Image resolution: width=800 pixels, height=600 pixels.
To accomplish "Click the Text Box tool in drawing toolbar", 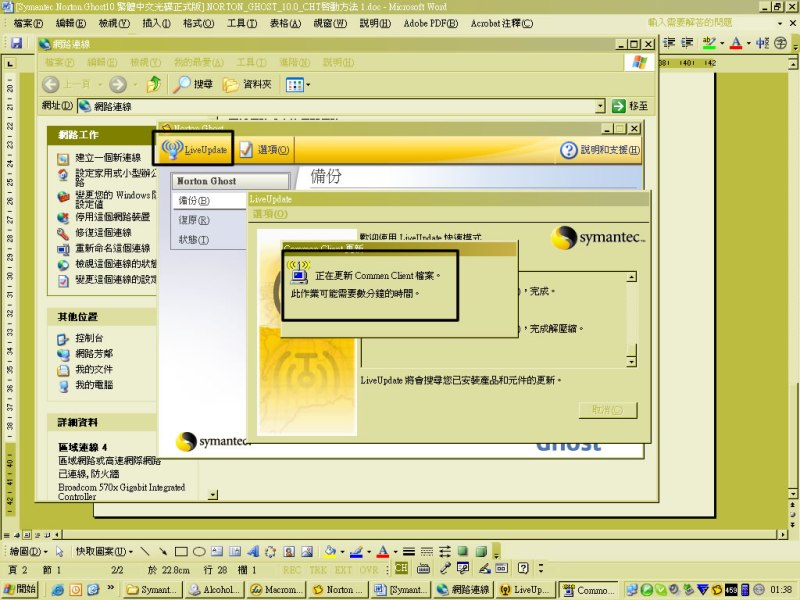I will coord(217,552).
